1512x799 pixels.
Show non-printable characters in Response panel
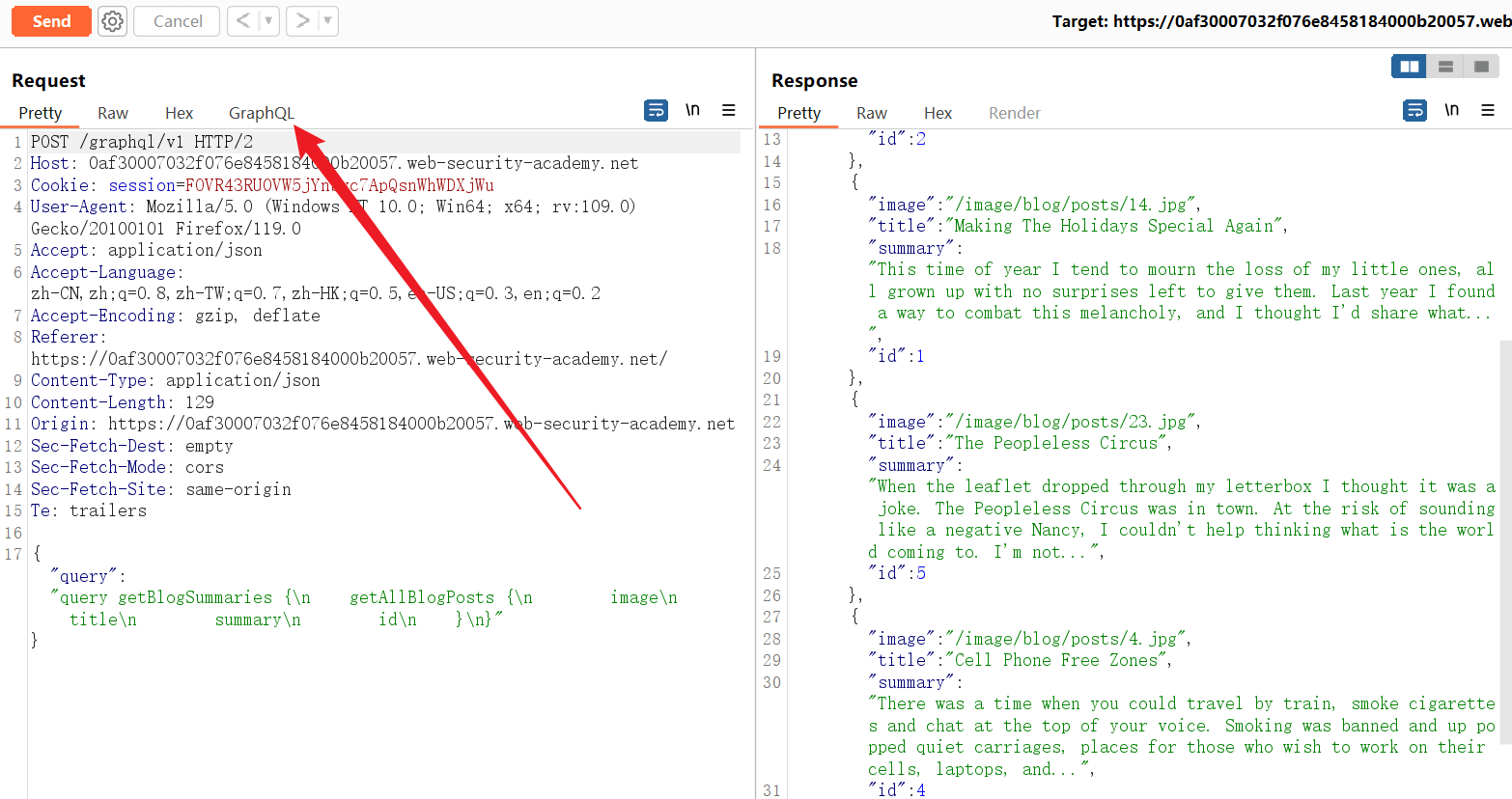[1451, 110]
